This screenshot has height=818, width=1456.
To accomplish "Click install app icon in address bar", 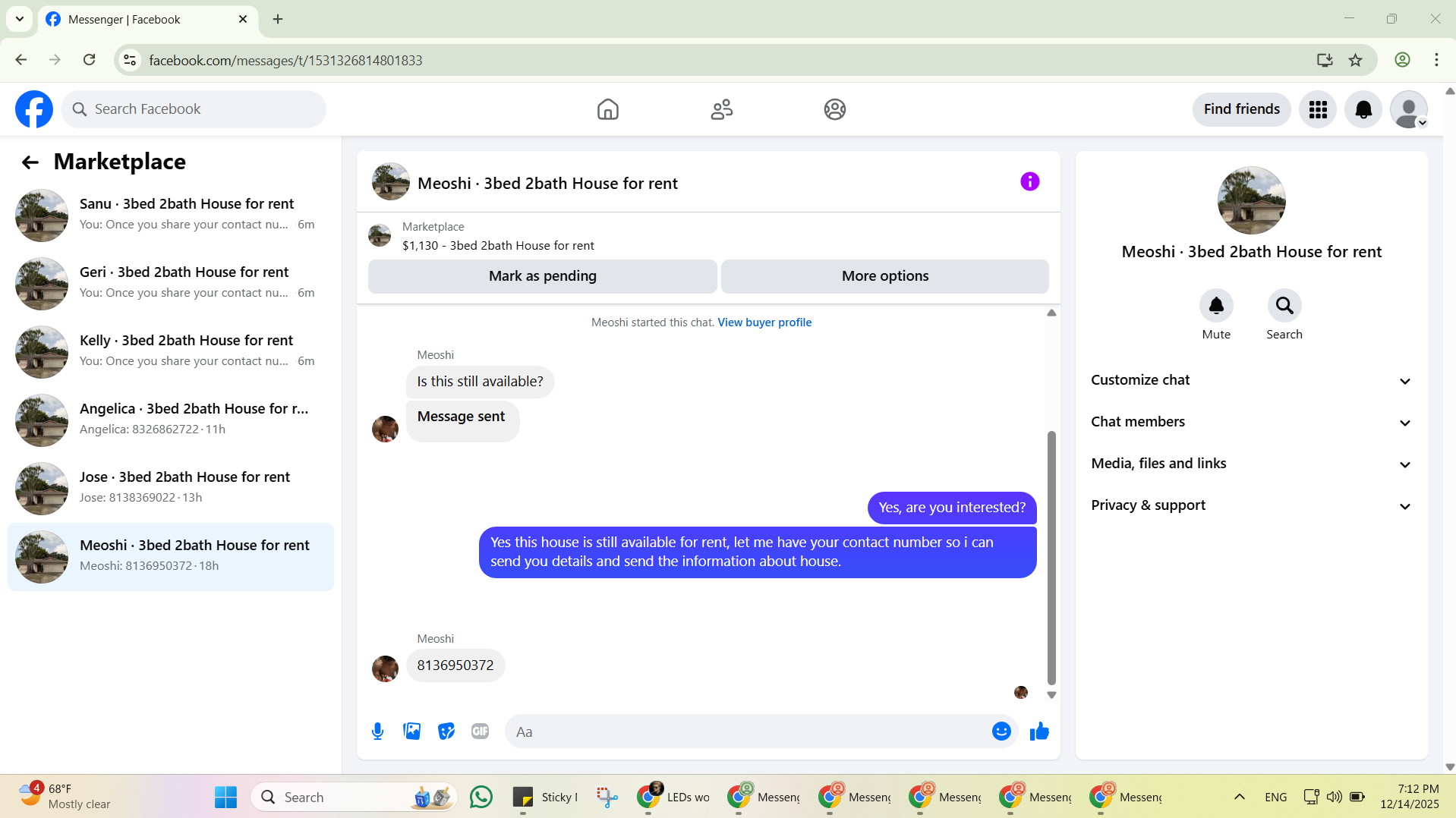I will [x=1325, y=60].
